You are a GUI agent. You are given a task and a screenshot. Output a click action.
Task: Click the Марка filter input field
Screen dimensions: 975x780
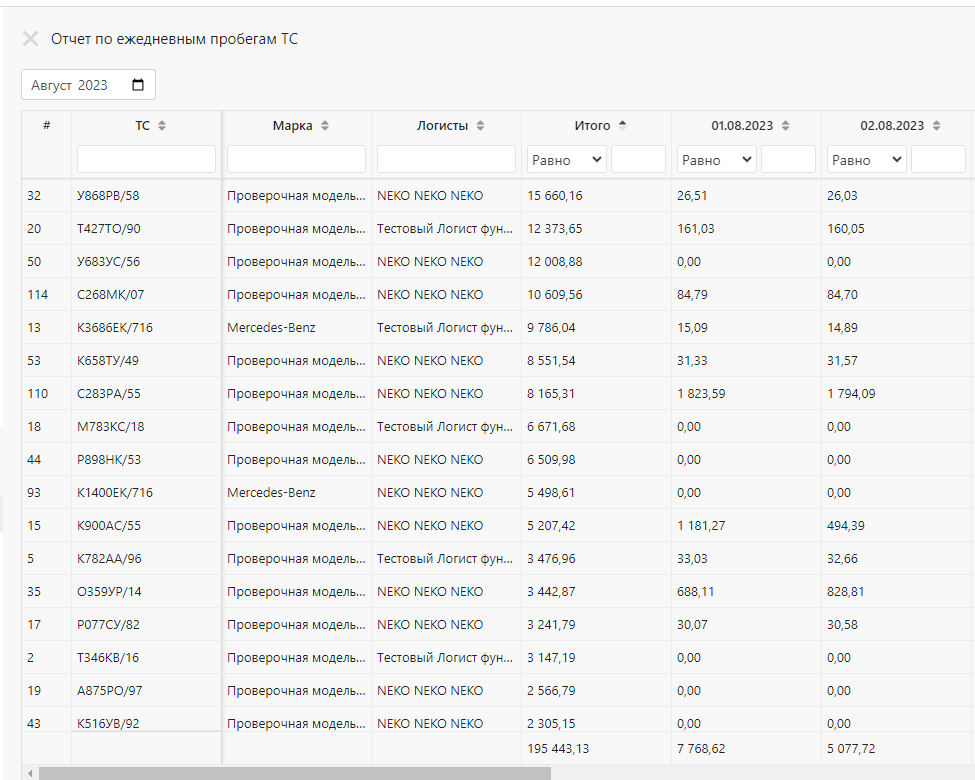point(296,159)
